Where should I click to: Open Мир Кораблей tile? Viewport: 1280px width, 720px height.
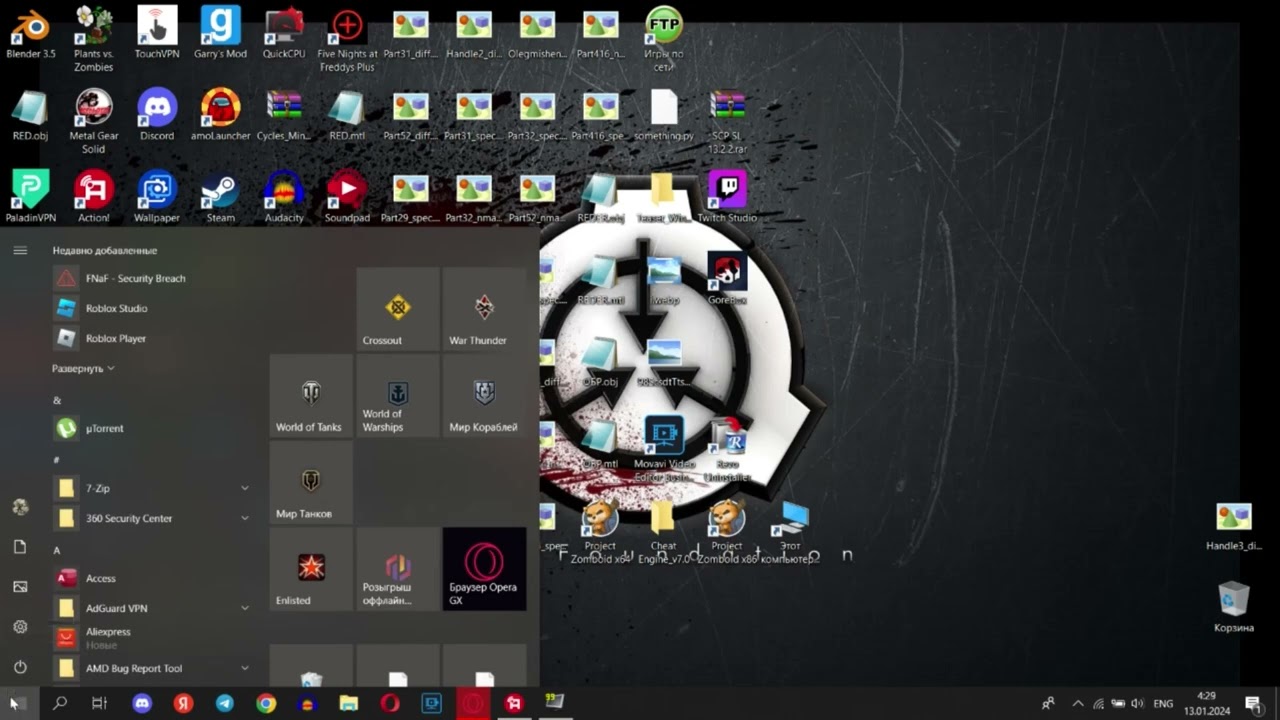pyautogui.click(x=484, y=396)
